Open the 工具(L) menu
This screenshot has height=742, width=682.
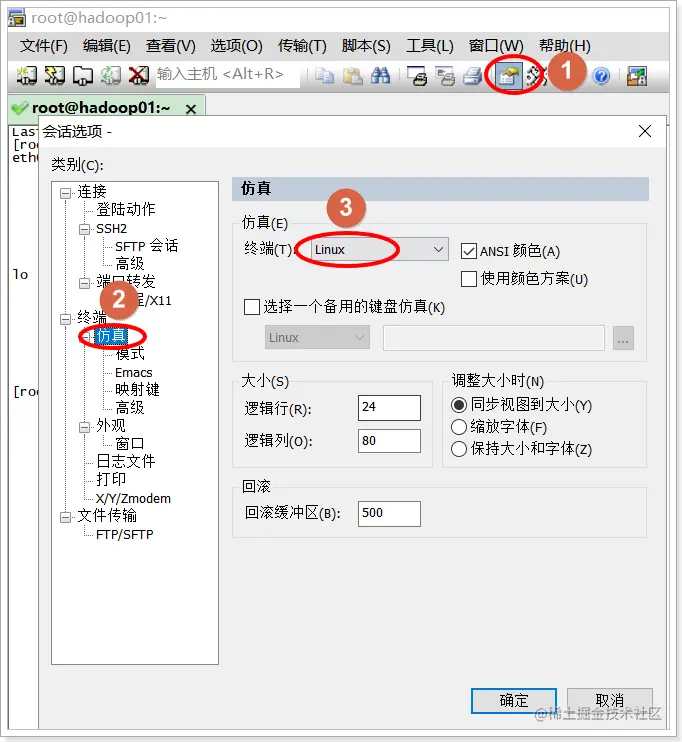pyautogui.click(x=429, y=46)
